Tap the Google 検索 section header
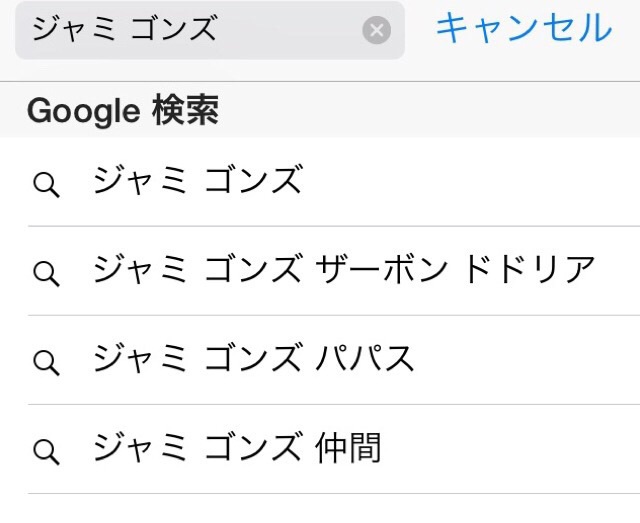The width and height of the screenshot is (640, 523). tap(320, 110)
